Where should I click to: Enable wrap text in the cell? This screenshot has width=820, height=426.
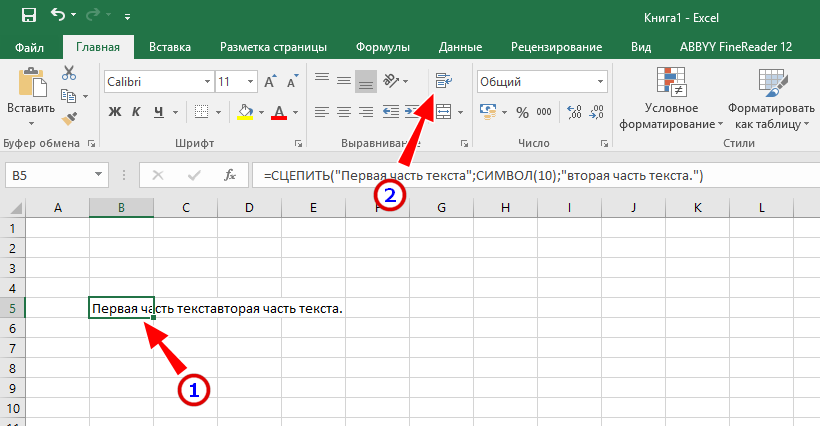[x=443, y=80]
